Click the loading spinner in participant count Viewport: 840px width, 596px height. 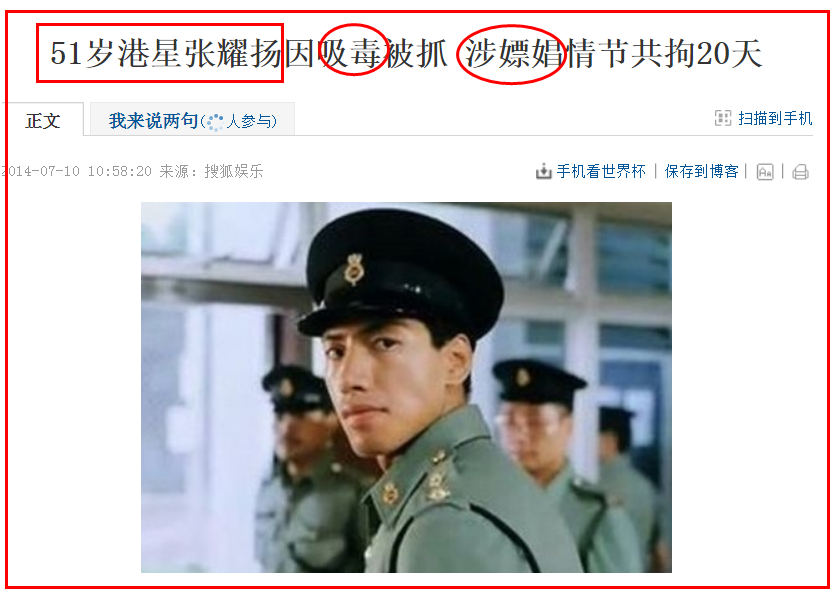tap(215, 122)
